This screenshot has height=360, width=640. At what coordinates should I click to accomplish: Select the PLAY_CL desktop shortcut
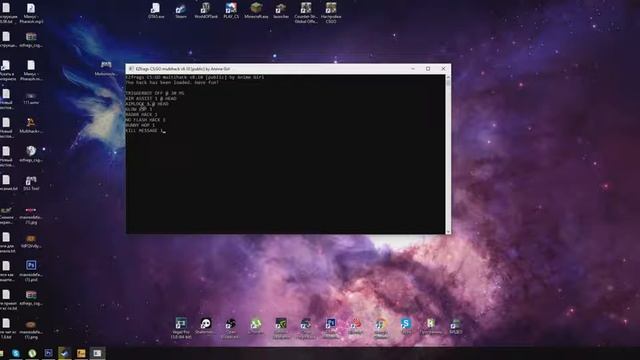coord(231,11)
